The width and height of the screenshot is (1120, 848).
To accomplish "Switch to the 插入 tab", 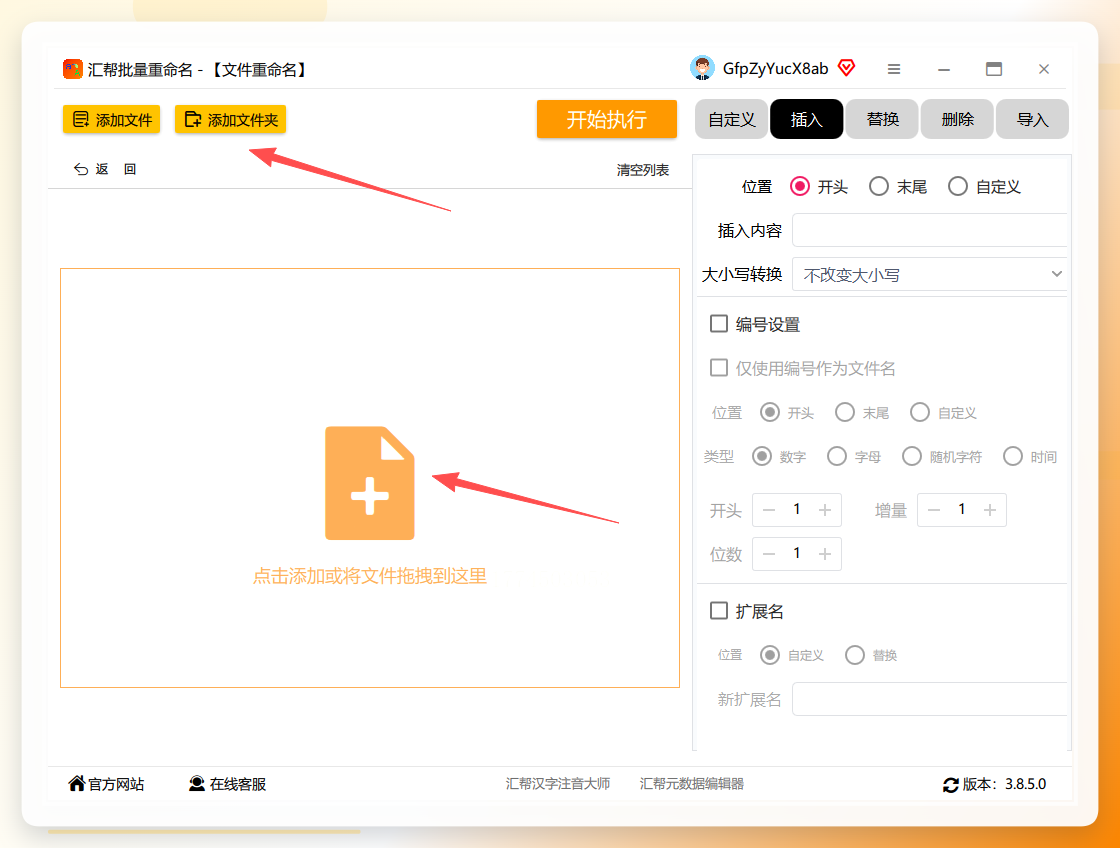I will 806,119.
